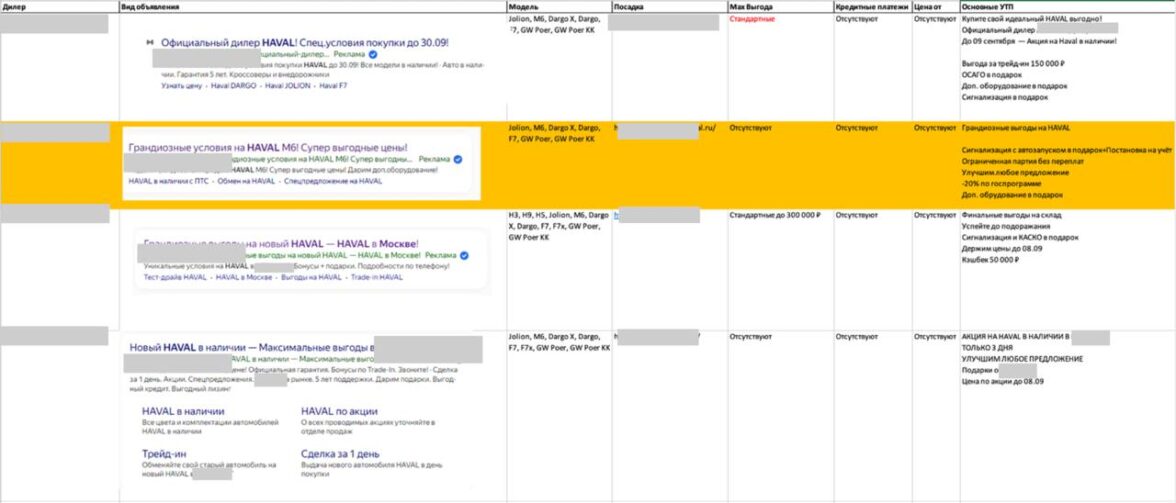The height and width of the screenshot is (503, 1176).
Task: Open the Haval F7 sitelink
Action: pos(334,85)
